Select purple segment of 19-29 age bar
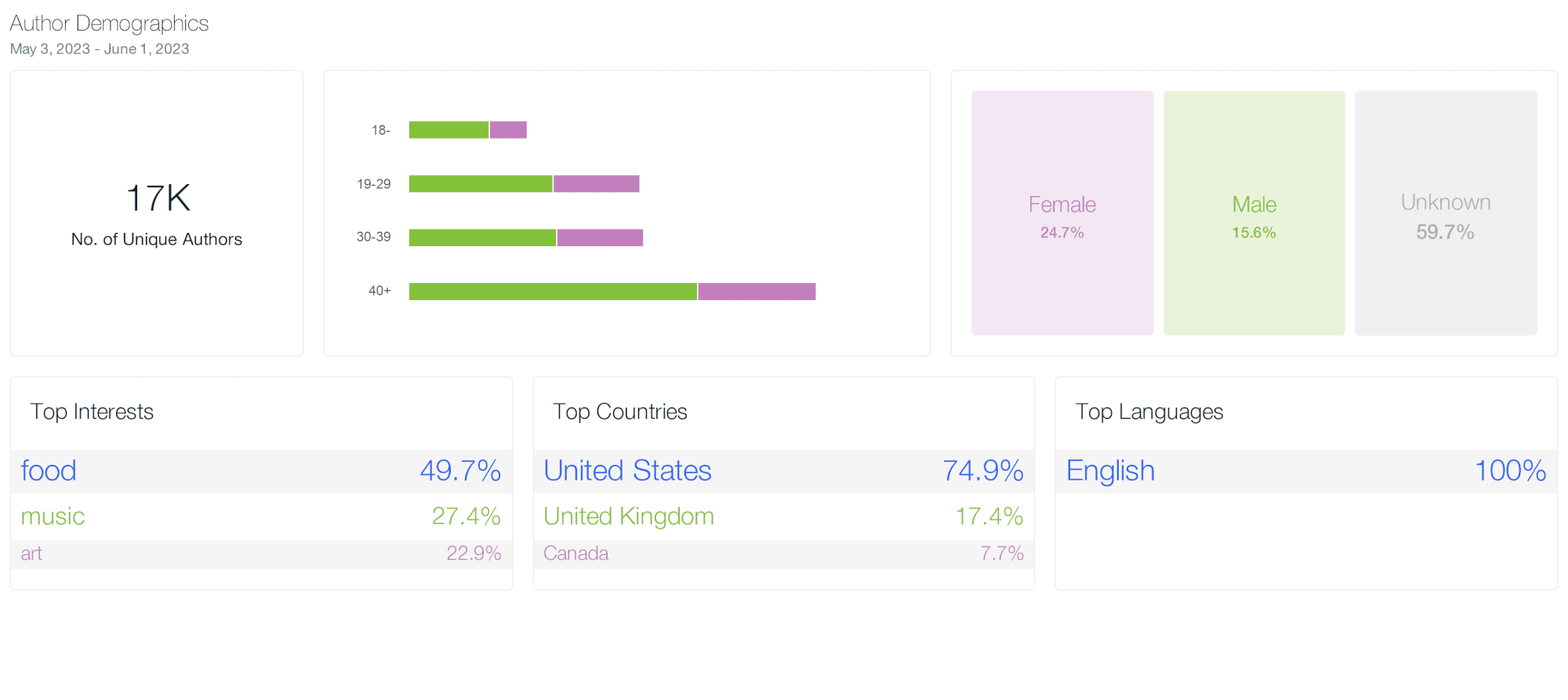 click(596, 184)
